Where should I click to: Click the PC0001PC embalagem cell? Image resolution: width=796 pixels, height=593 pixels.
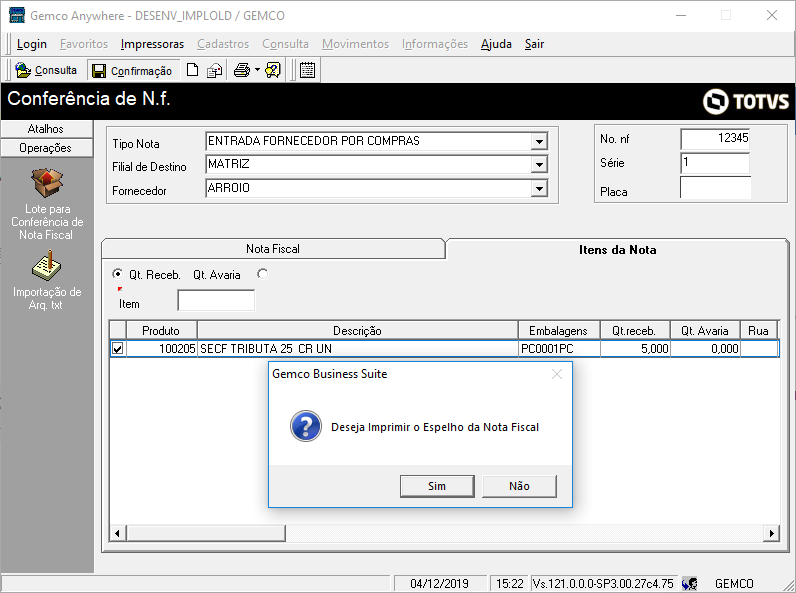[559, 349]
